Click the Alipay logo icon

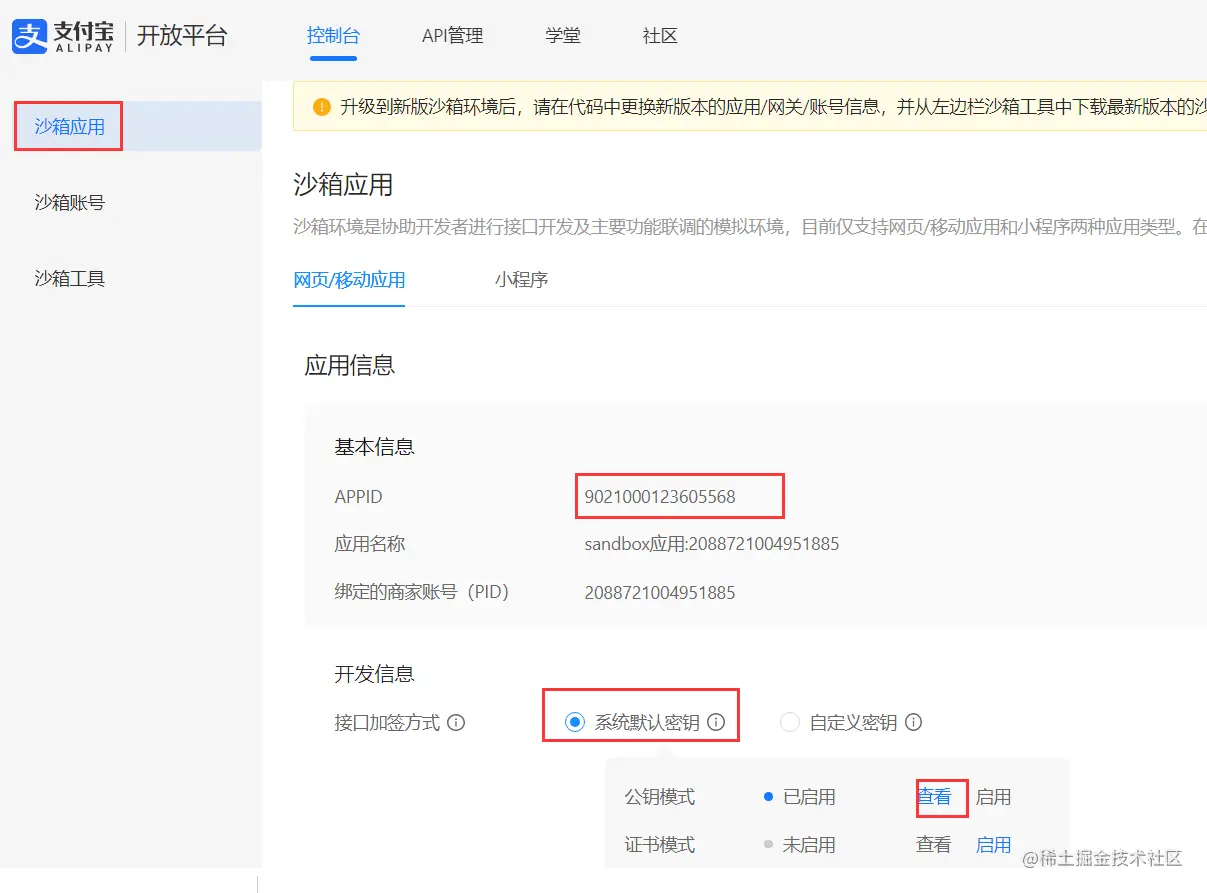tap(30, 36)
